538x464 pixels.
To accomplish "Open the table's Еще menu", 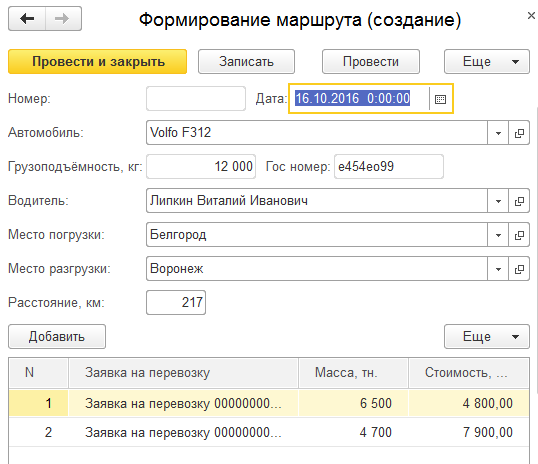I will (487, 336).
